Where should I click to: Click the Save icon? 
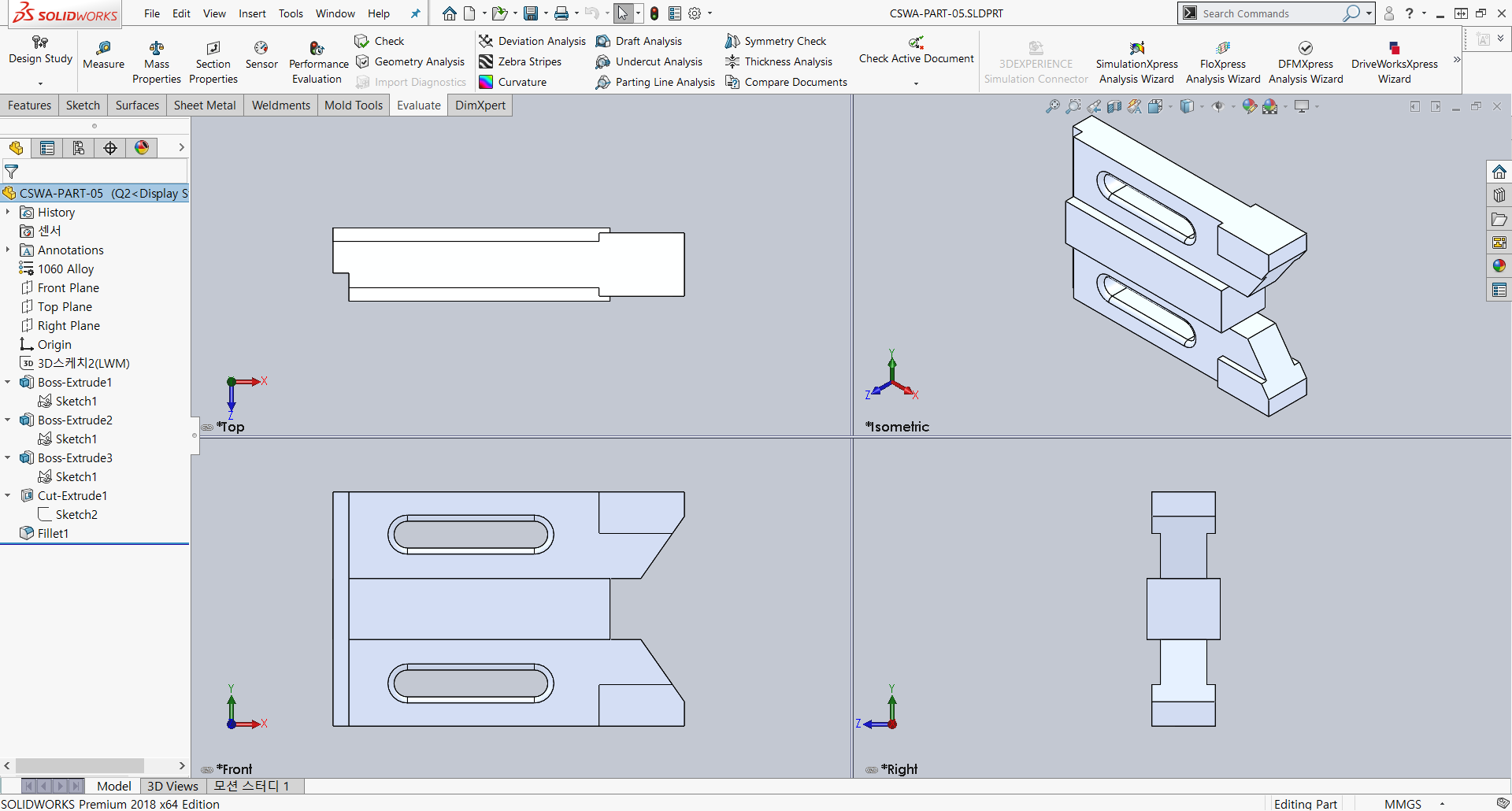tap(531, 13)
